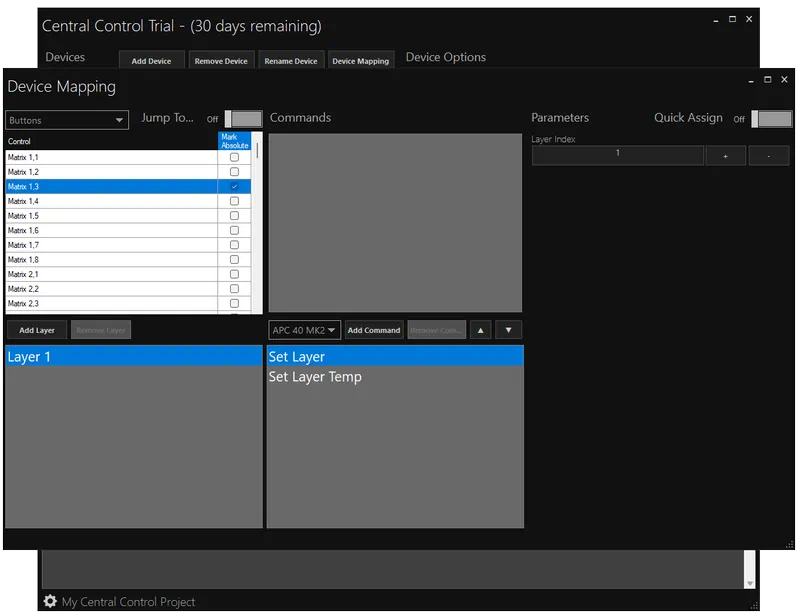Image resolution: width=800 pixels, height=616 pixels.
Task: Click Remove Device in main window
Action: tap(221, 61)
